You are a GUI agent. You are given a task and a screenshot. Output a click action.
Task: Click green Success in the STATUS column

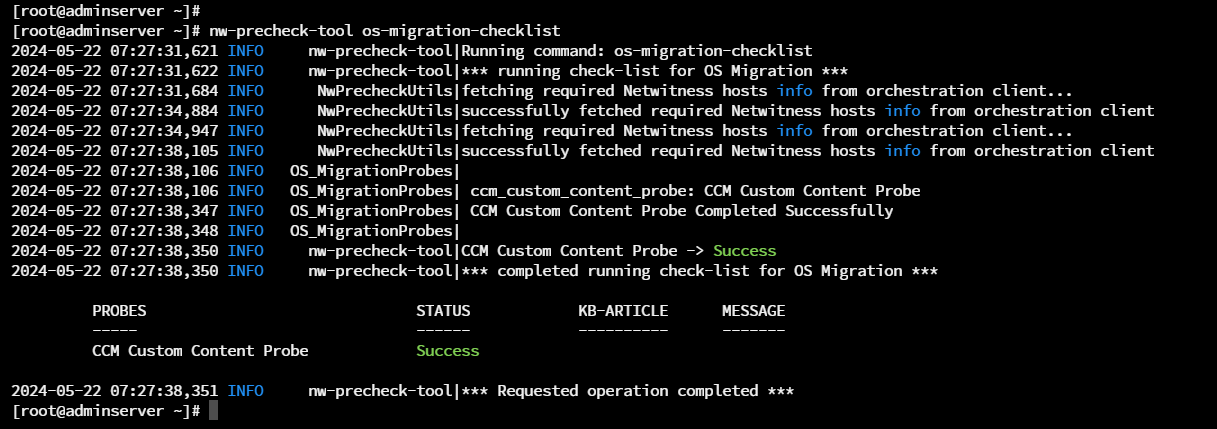[x=447, y=351]
